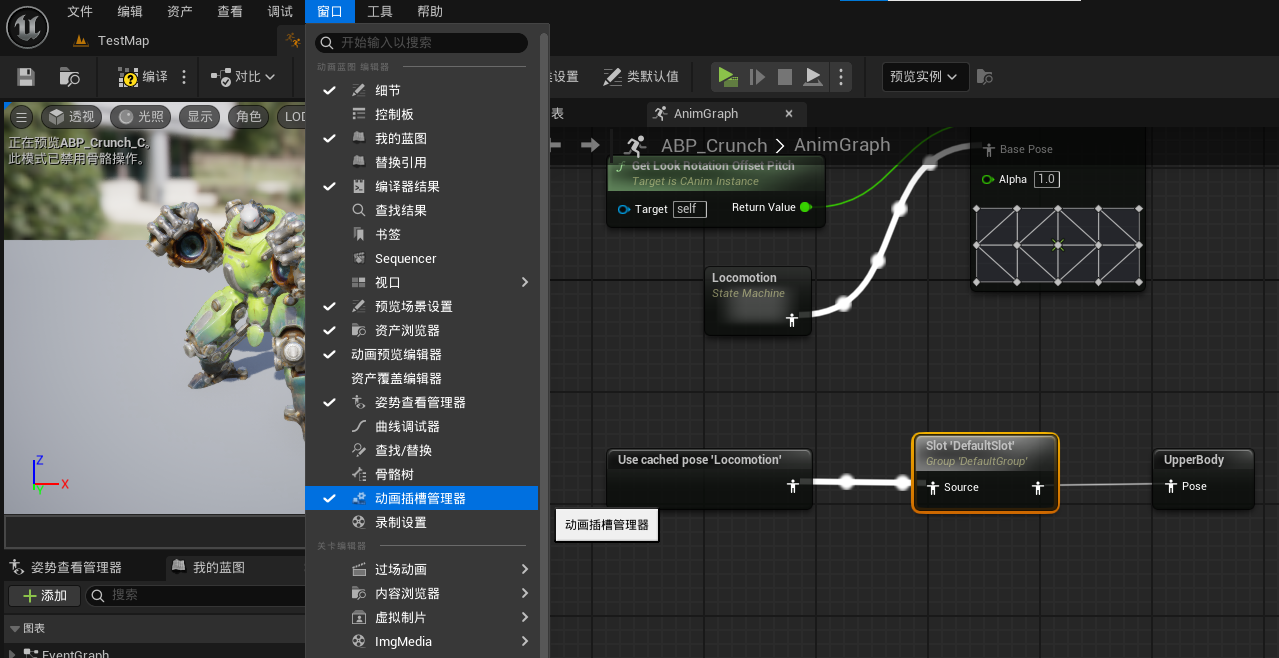Toggle the 预览场景设置 panel entry

(x=421, y=306)
